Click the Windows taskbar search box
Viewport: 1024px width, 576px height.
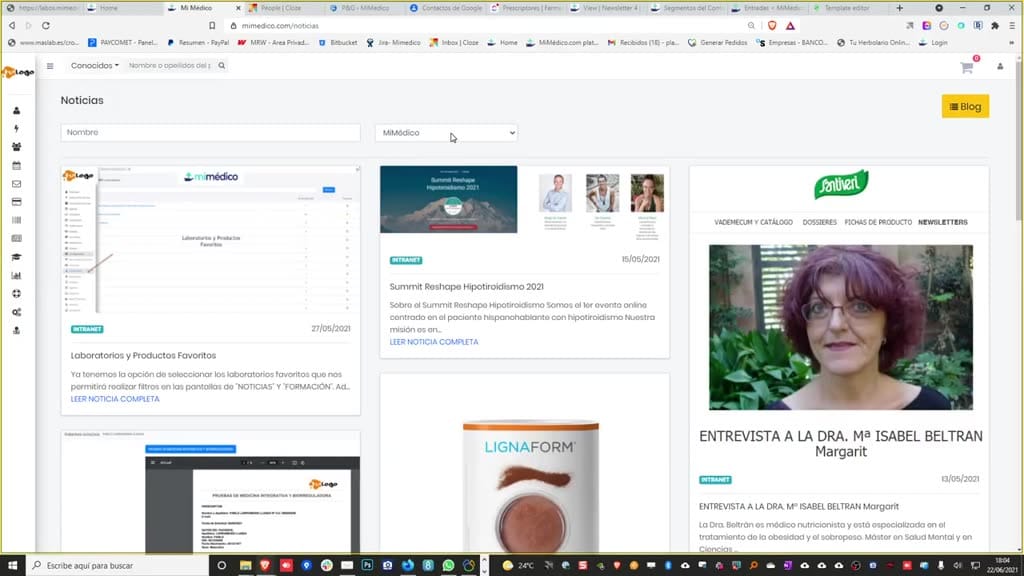(118, 566)
